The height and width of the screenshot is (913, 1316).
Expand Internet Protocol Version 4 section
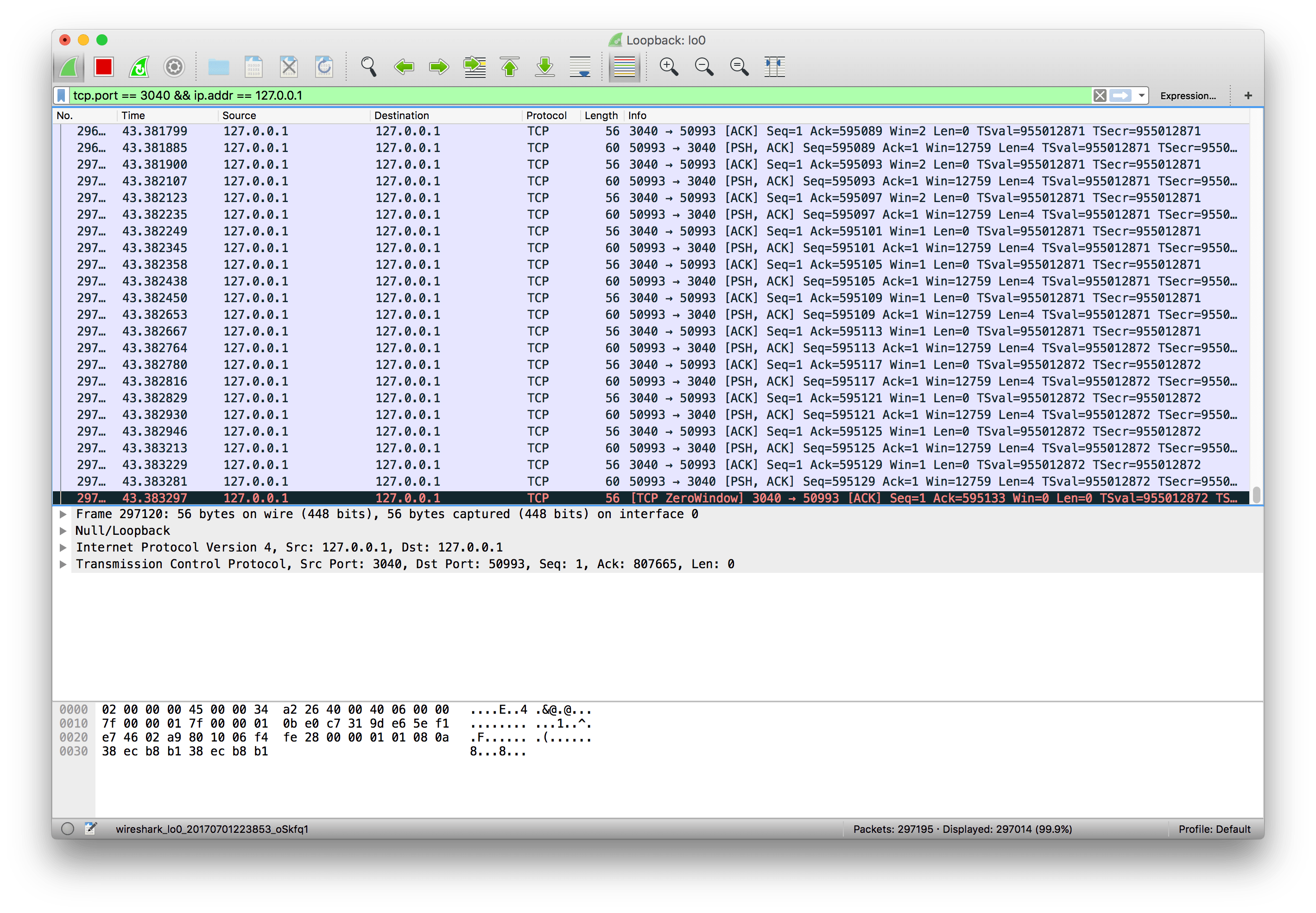(x=63, y=547)
